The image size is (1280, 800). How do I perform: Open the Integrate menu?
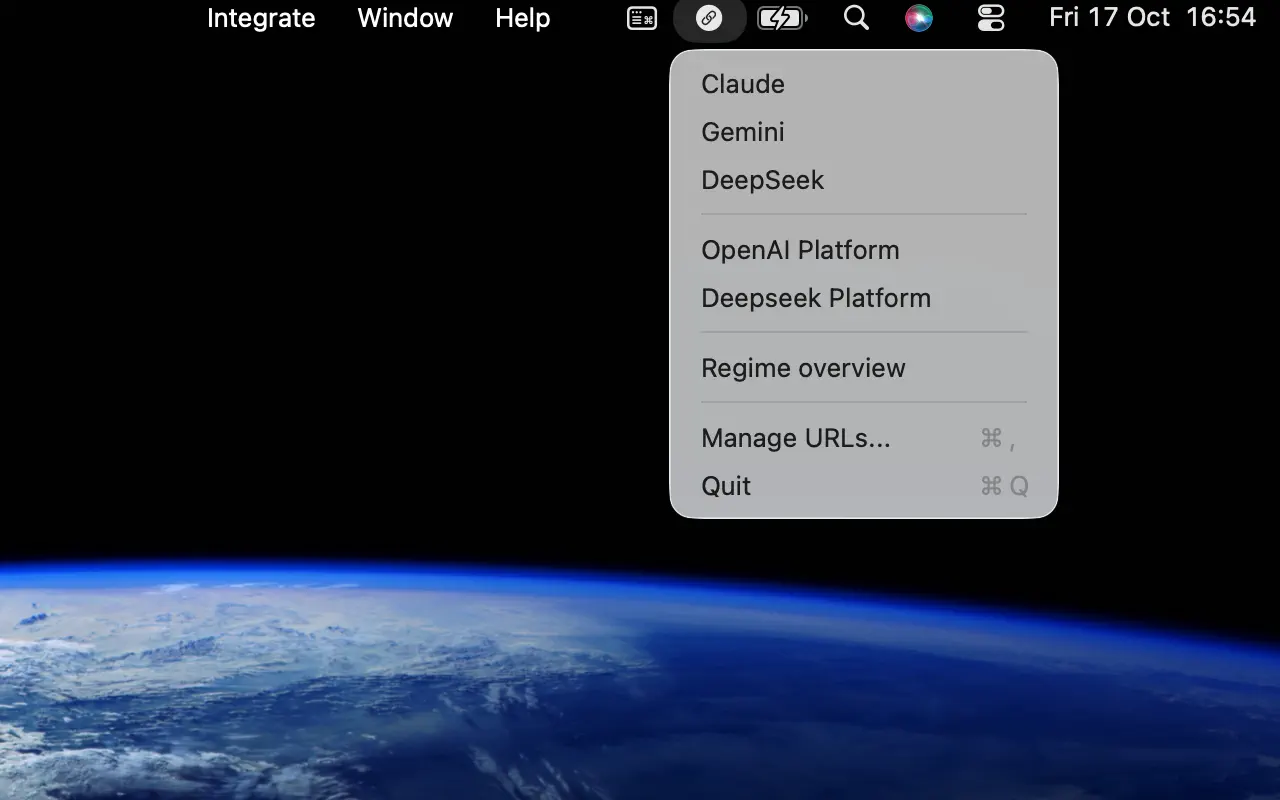tap(261, 18)
